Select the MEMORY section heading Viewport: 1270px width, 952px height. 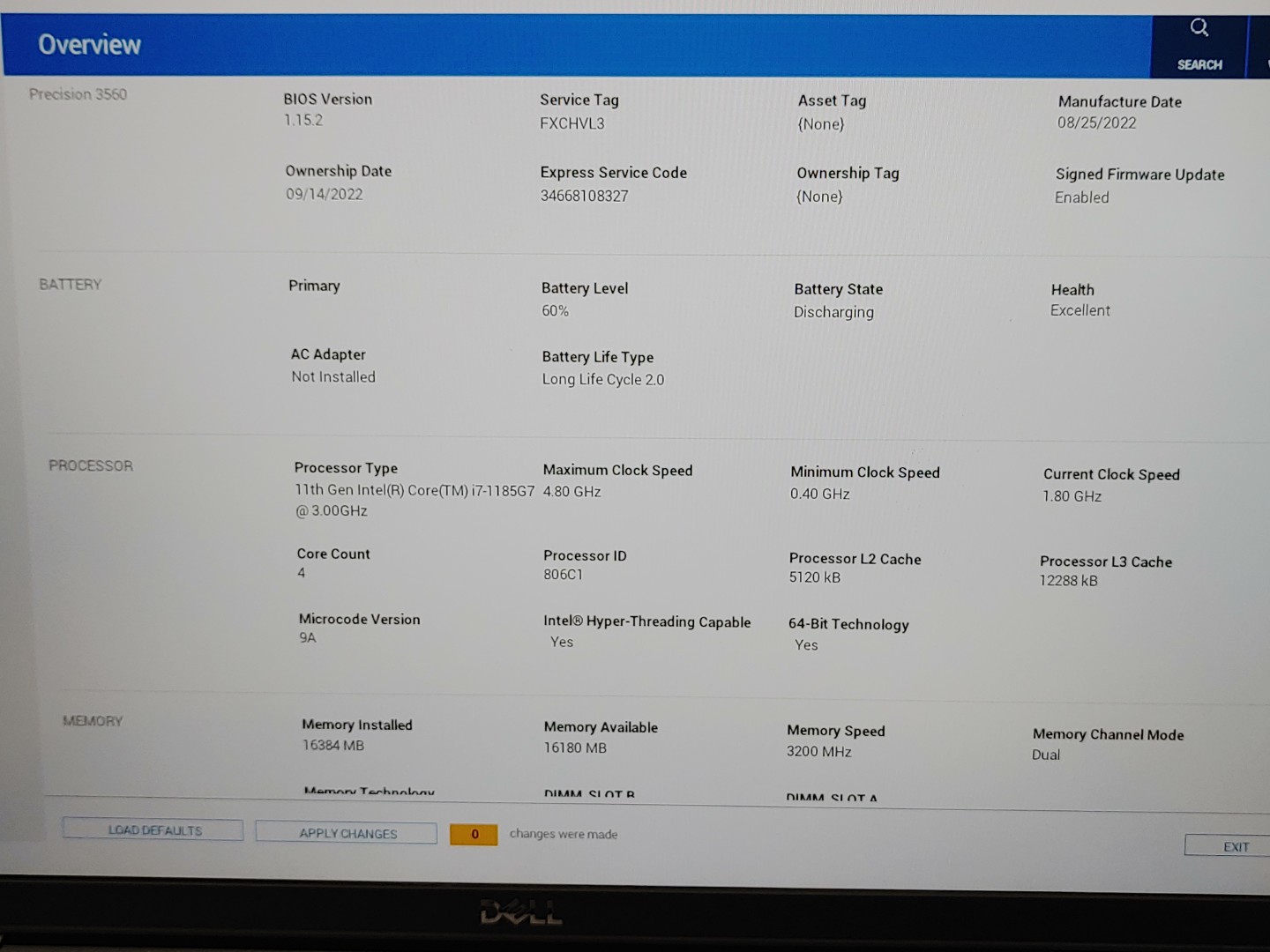pos(93,721)
